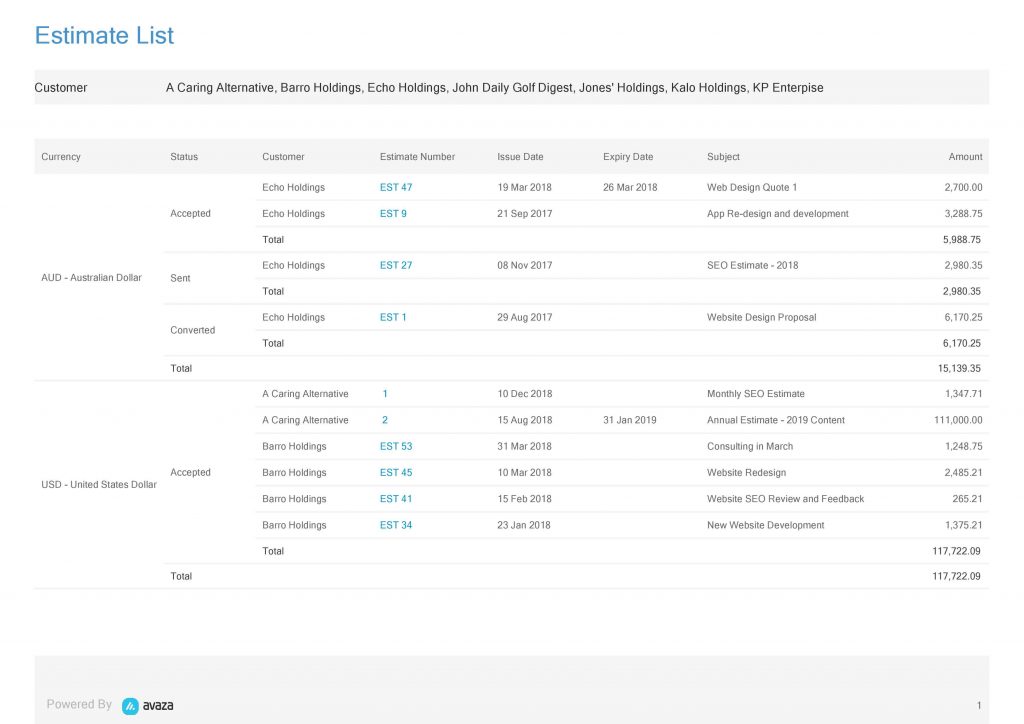
Task: Select the customer filter list starting with A Caring Alternative
Action: pyautogui.click(x=494, y=87)
